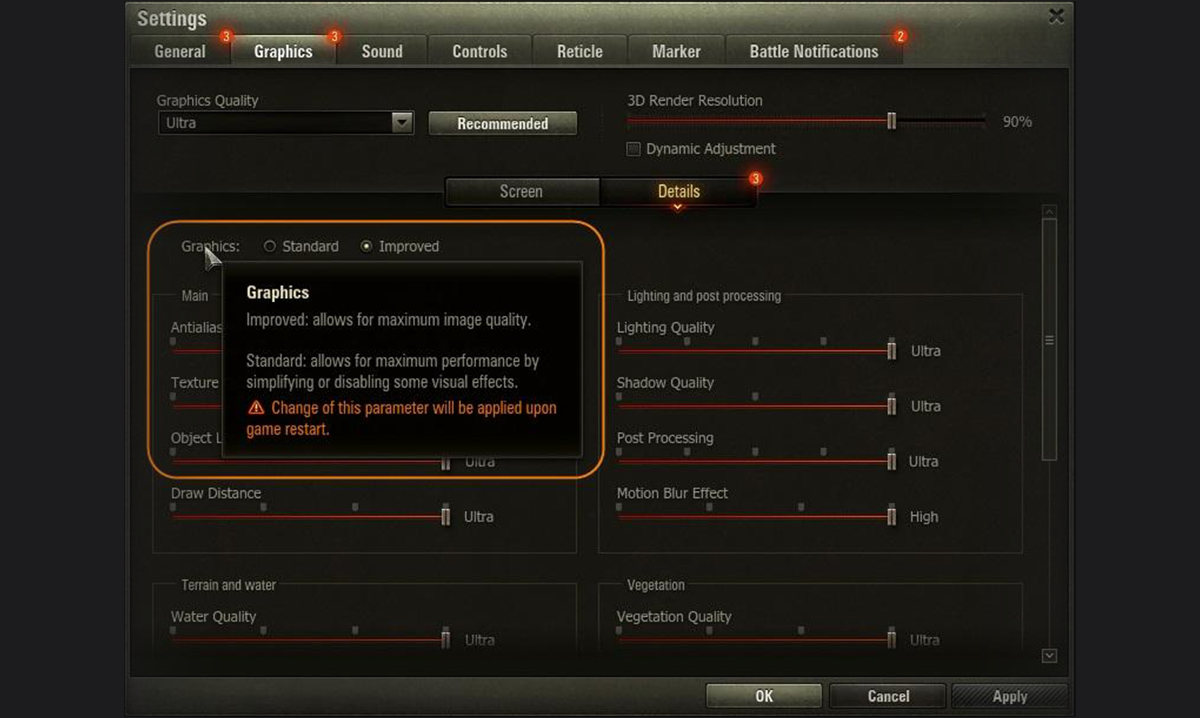The height and width of the screenshot is (718, 1200).
Task: Click the Draw Distance slider handle
Action: 445,516
